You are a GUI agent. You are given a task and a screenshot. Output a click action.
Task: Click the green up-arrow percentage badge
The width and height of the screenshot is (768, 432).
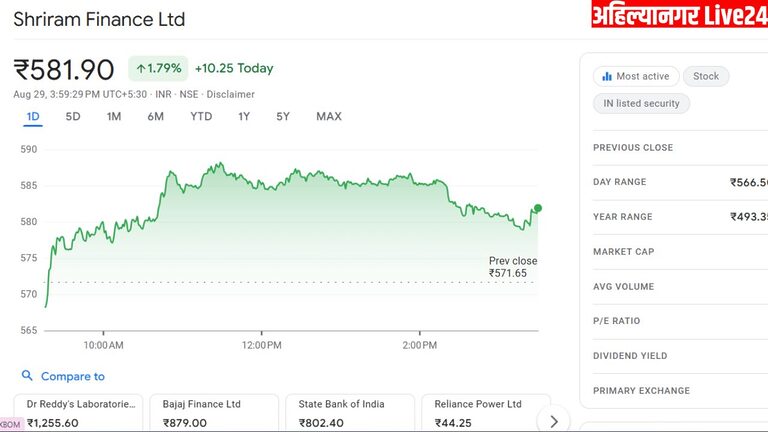[158, 68]
